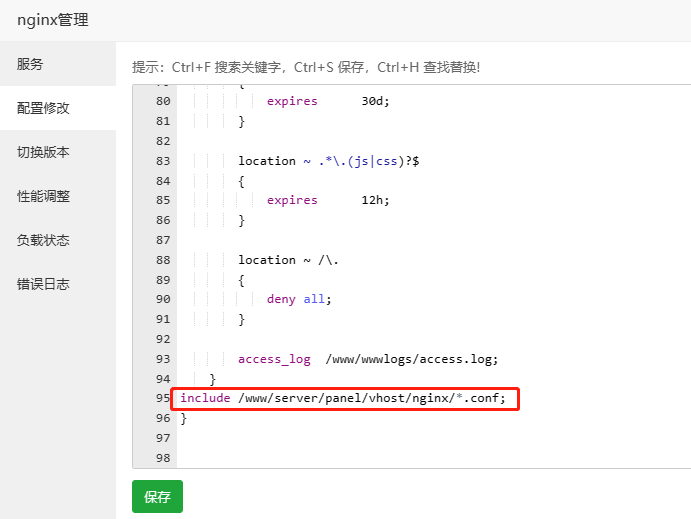Click line number 96 in gutter

coord(163,418)
